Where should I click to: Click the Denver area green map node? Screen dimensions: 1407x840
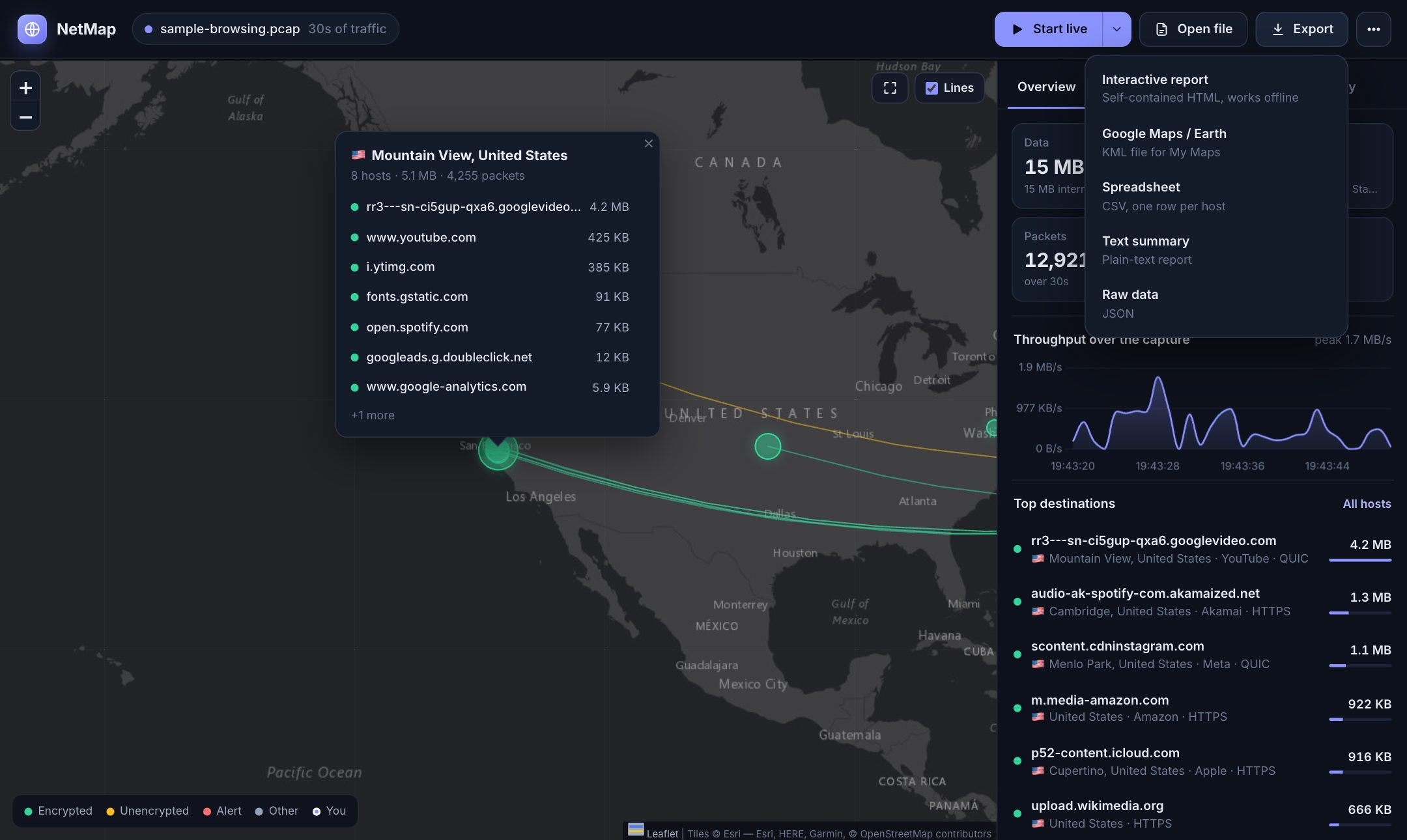click(767, 446)
